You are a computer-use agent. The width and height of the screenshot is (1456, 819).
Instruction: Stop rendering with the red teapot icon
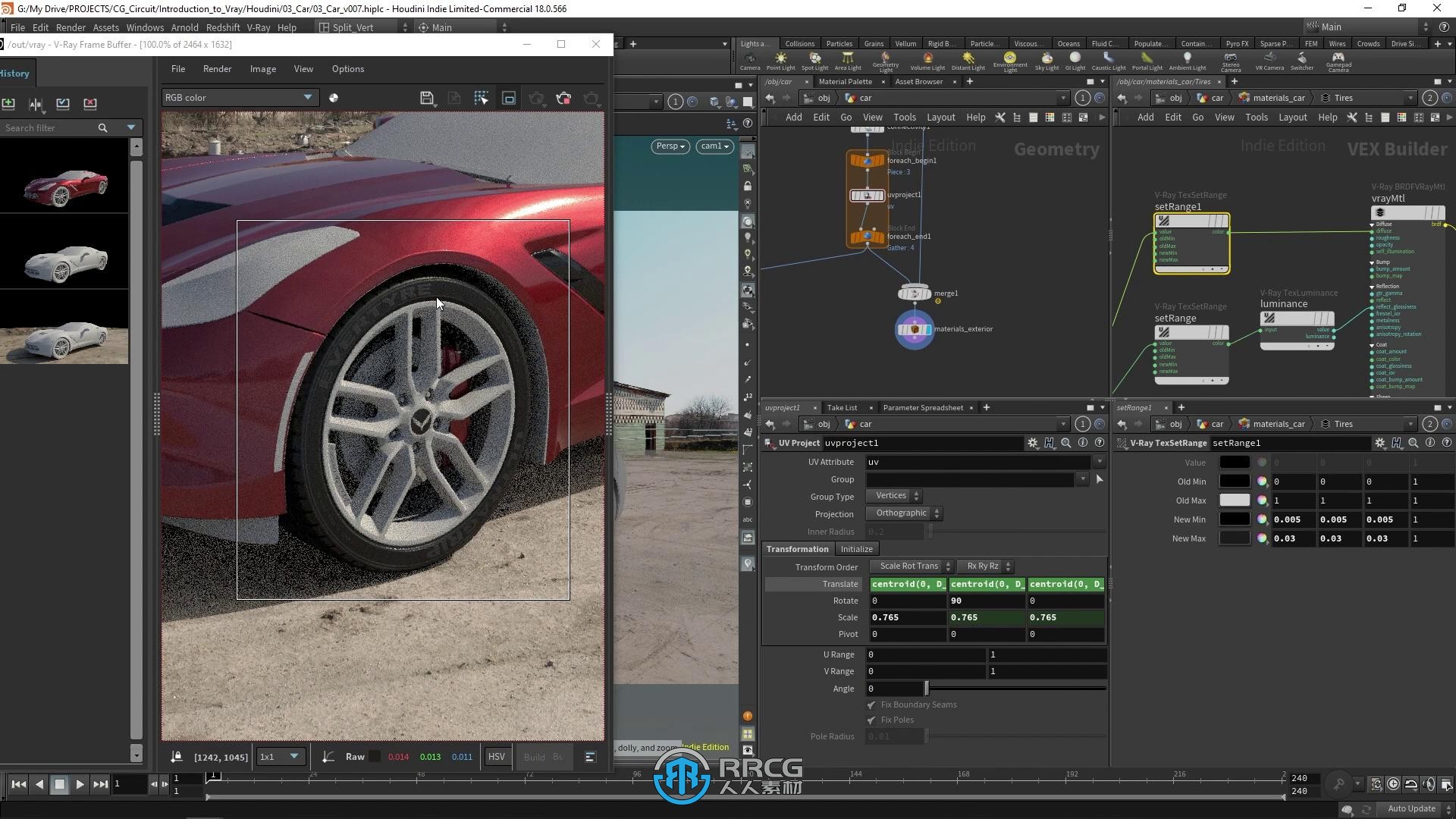[563, 98]
